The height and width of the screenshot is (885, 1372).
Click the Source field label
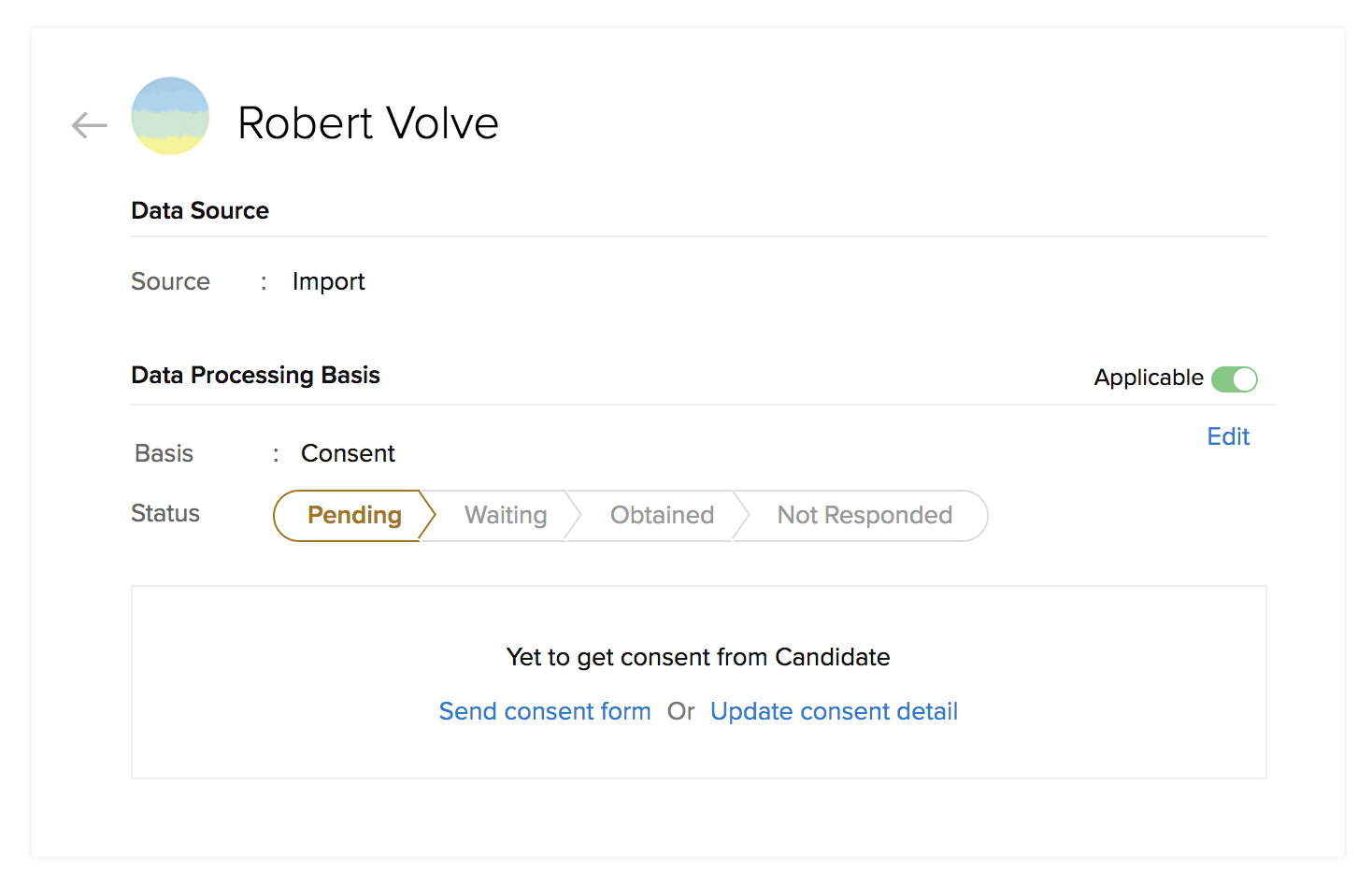click(170, 281)
